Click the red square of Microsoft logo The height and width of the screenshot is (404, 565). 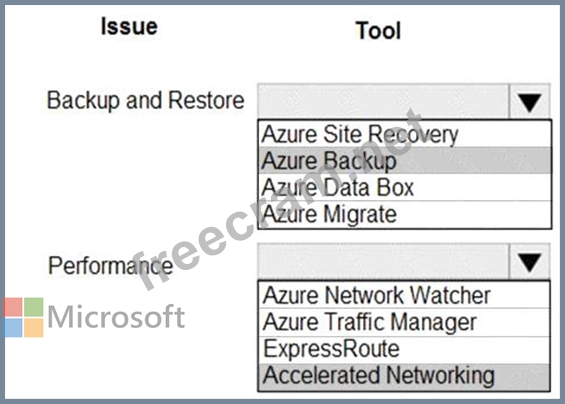tap(13, 307)
